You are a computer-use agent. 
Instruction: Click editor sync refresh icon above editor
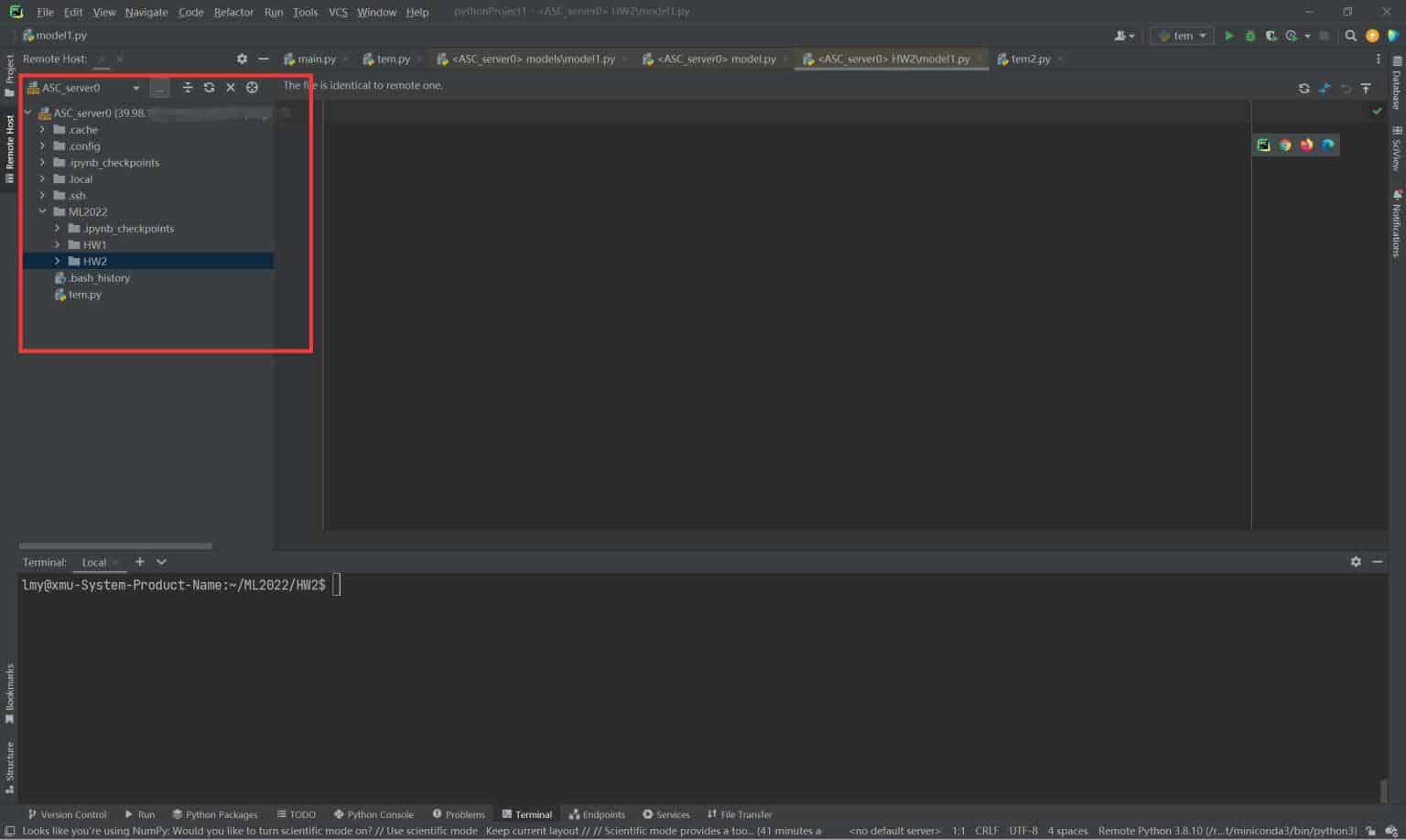1303,89
